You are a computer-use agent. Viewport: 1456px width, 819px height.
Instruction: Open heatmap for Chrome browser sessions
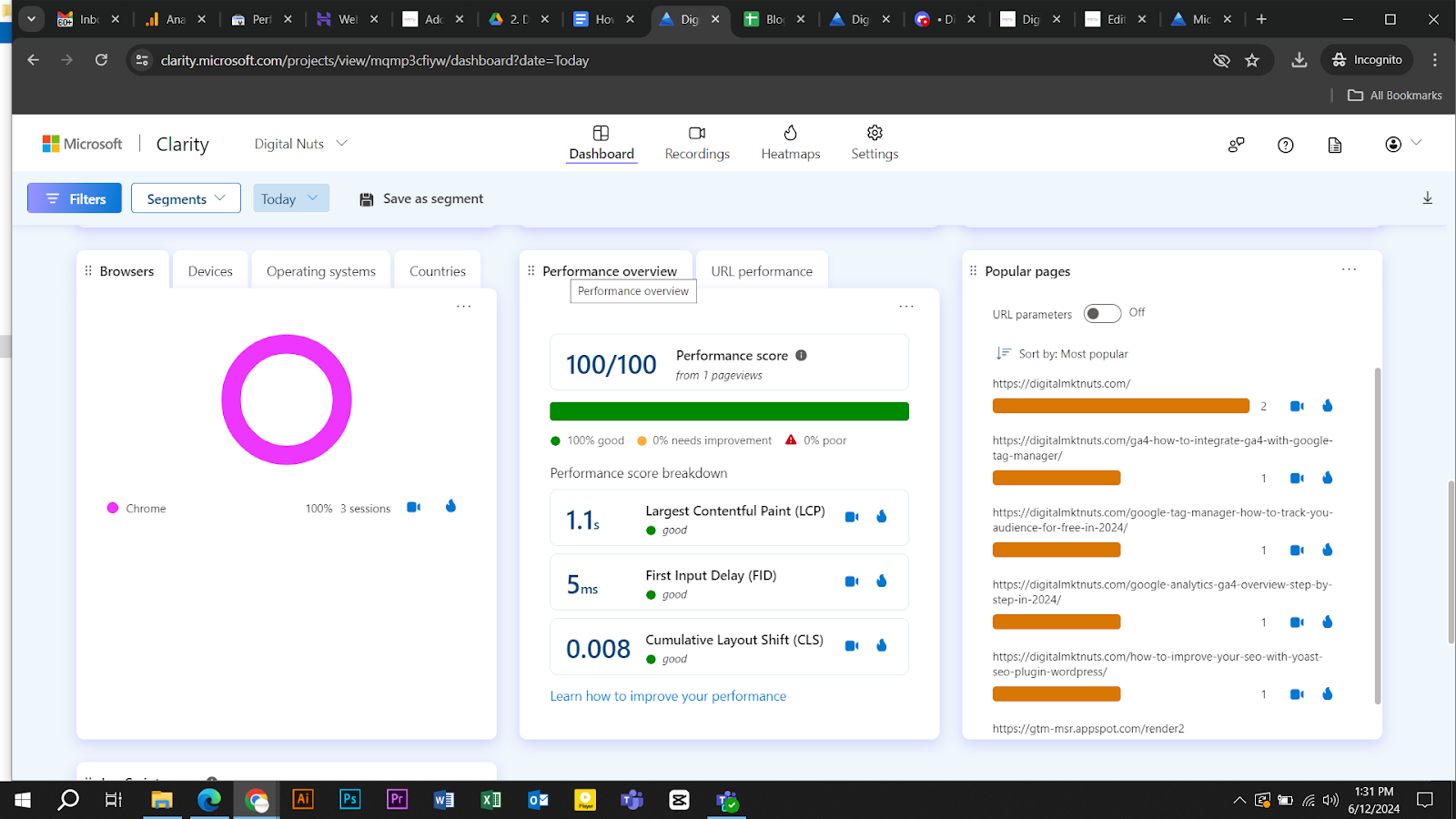coord(450,506)
